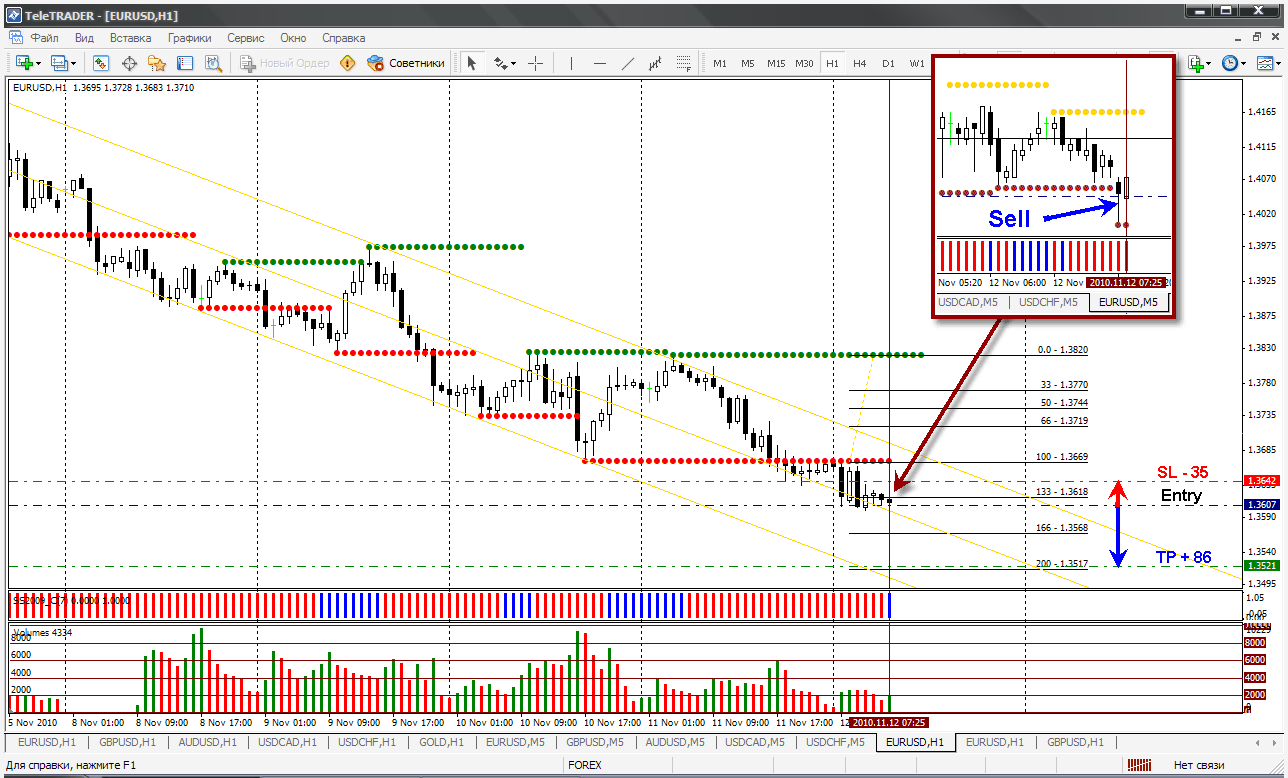This screenshot has height=778, width=1288.
Task: Click the yellow diamond alert icon
Action: point(347,63)
